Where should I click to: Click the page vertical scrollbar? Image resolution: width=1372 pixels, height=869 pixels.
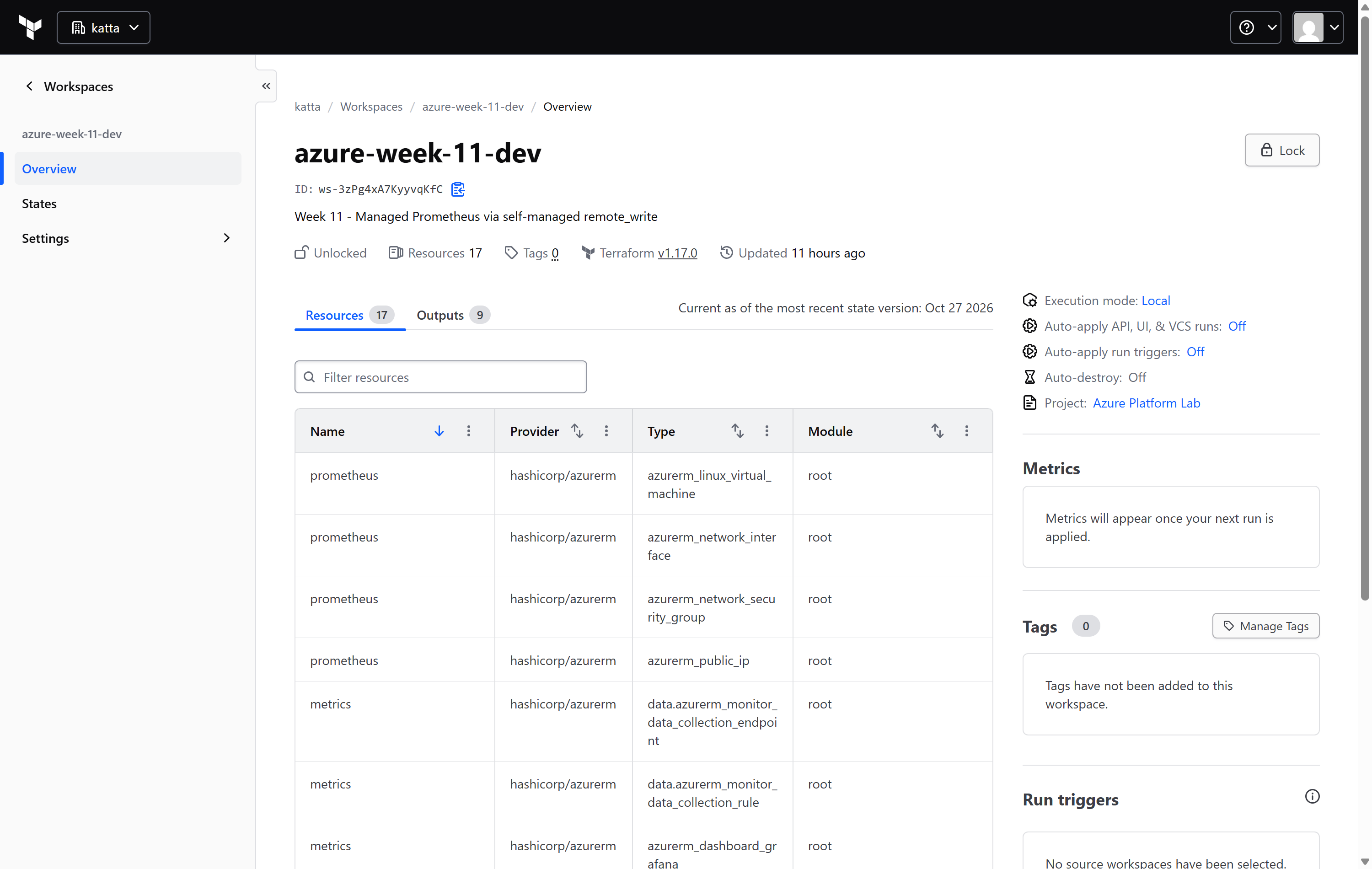click(x=1365, y=308)
